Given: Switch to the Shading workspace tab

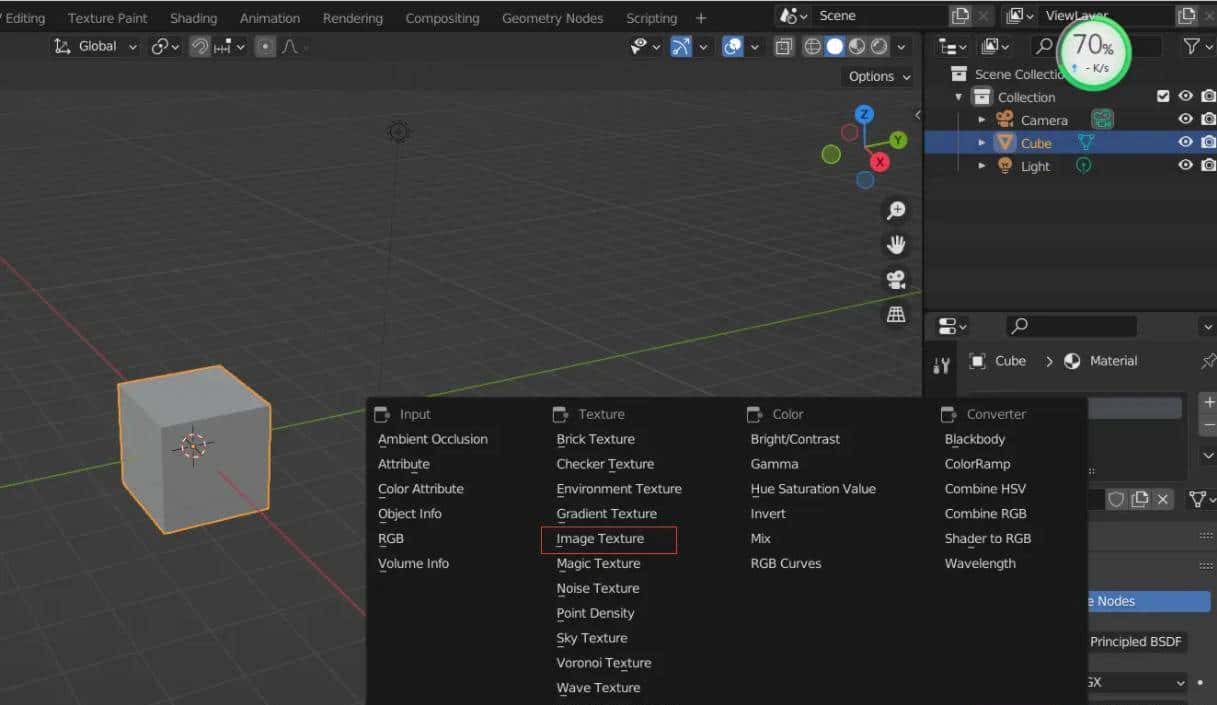Looking at the screenshot, I should (193, 17).
